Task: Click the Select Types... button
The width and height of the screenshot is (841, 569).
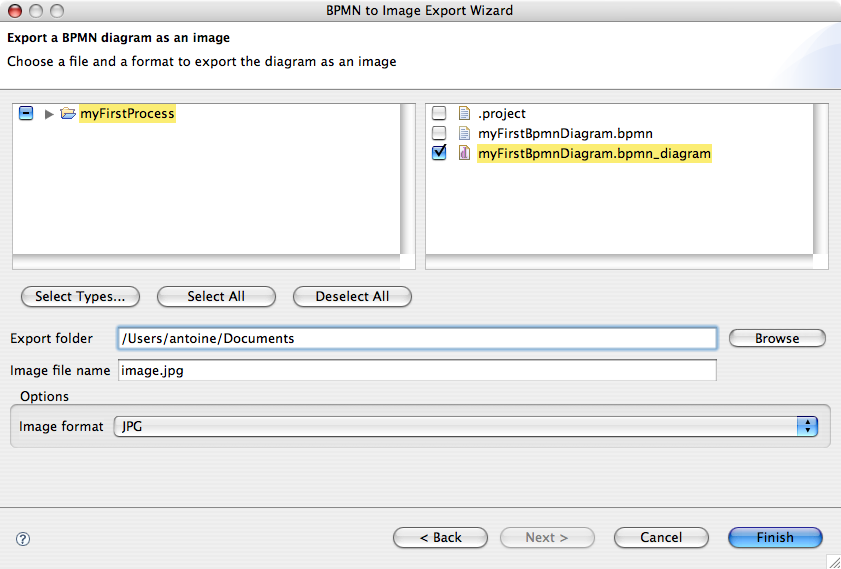Action: (x=80, y=297)
